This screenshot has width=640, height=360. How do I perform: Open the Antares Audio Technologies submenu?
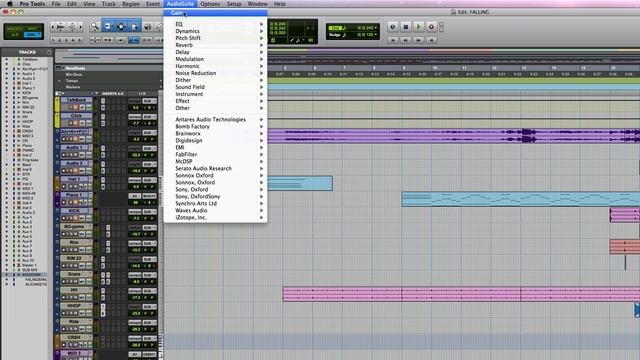click(x=216, y=120)
